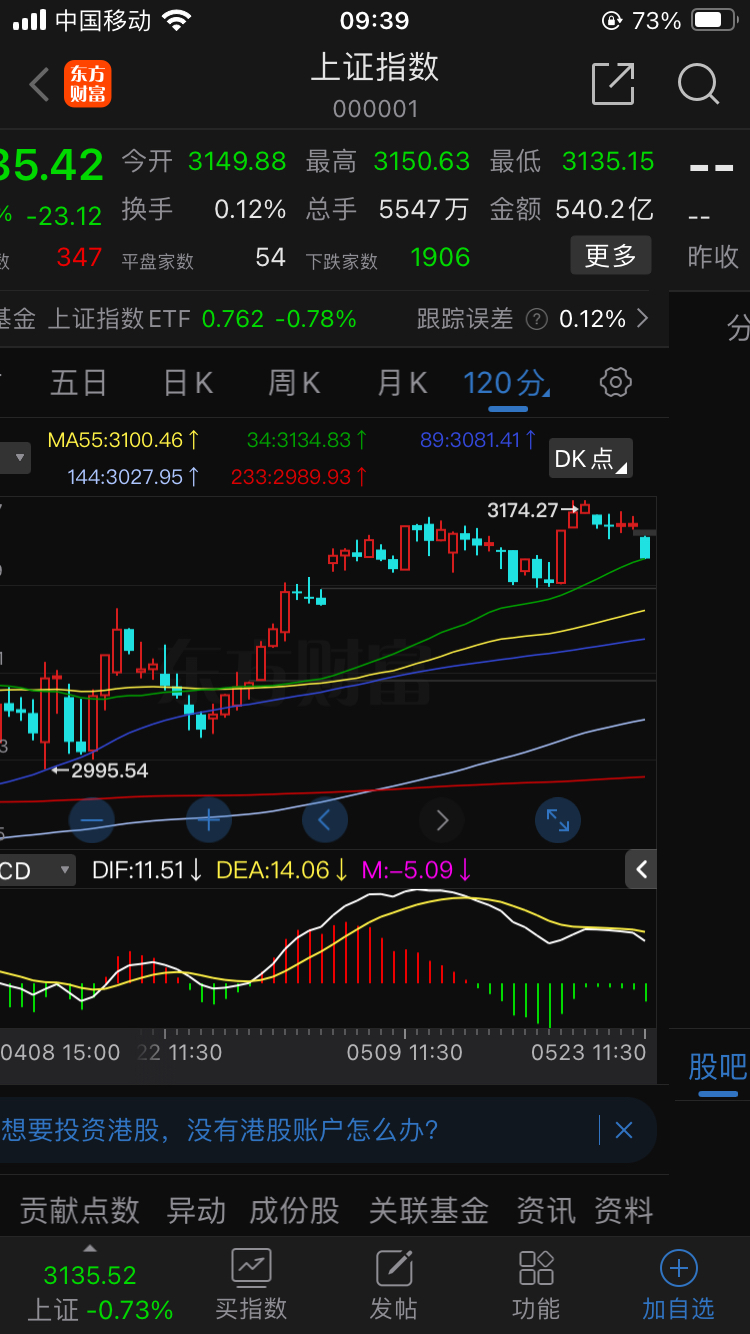Tap the 0509 11:30 time axis label
Viewport: 750px width, 1334px height.
coord(405,1052)
